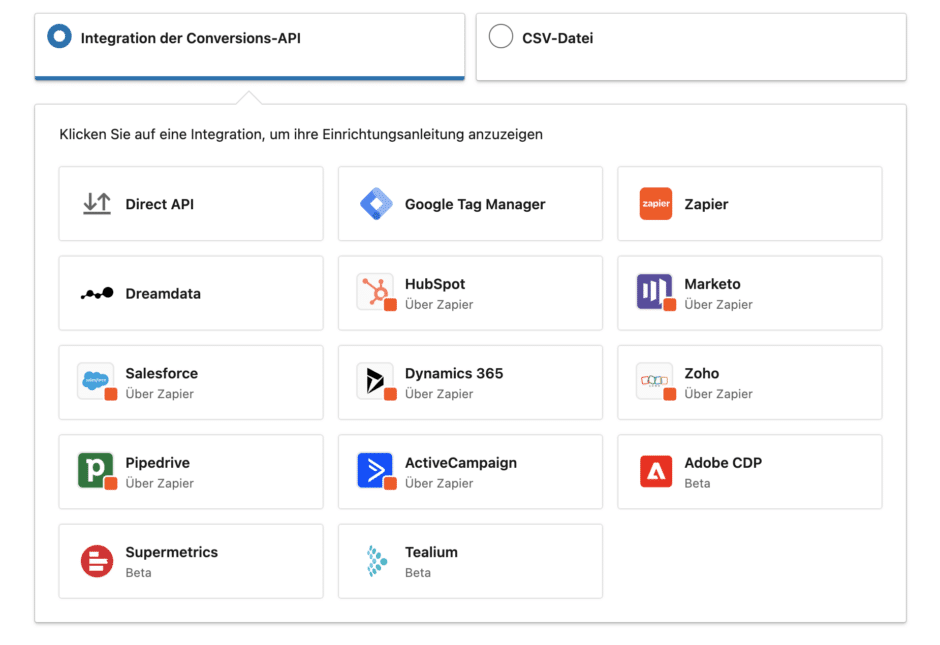Select the CSV-Datei radio button

(501, 37)
